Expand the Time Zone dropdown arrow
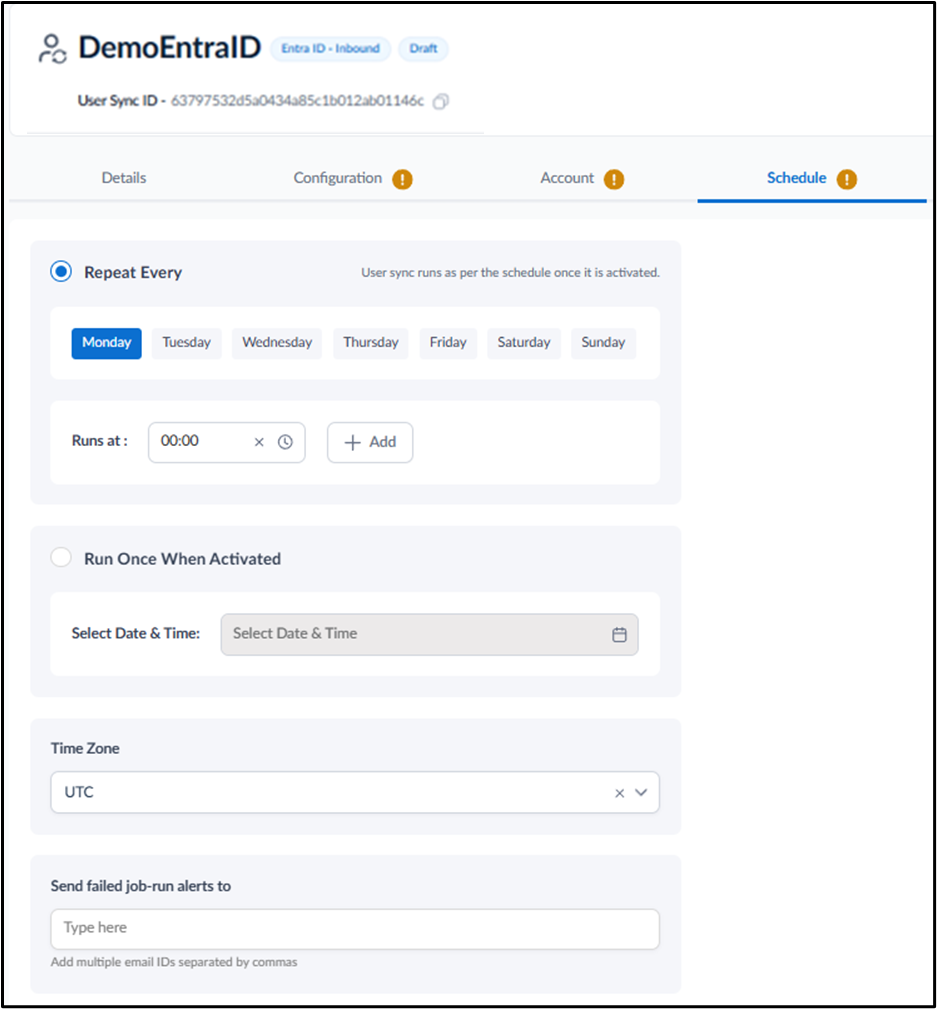This screenshot has height=1009, width=937. pos(641,793)
